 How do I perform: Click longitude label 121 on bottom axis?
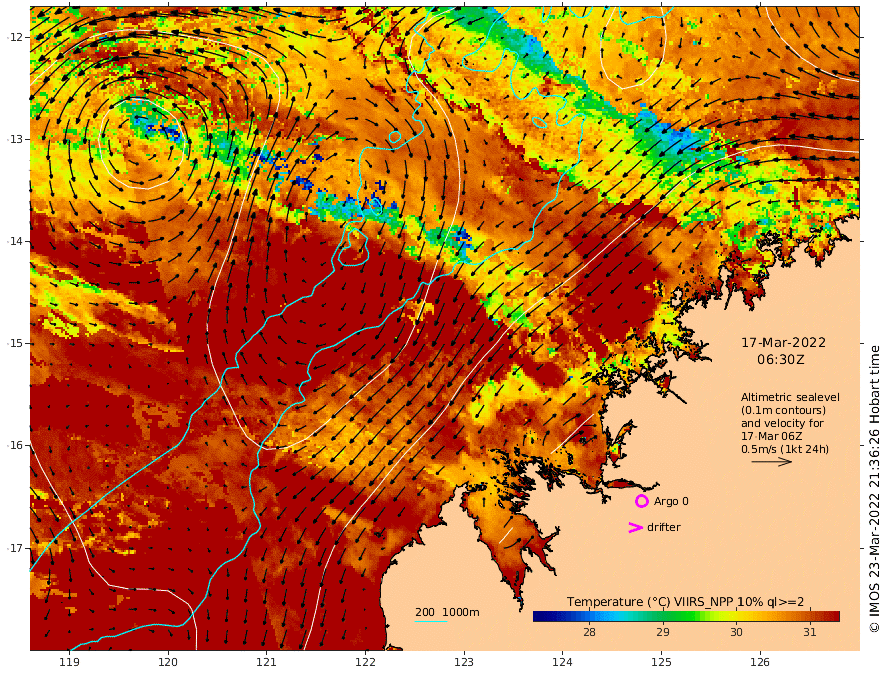tap(267, 662)
